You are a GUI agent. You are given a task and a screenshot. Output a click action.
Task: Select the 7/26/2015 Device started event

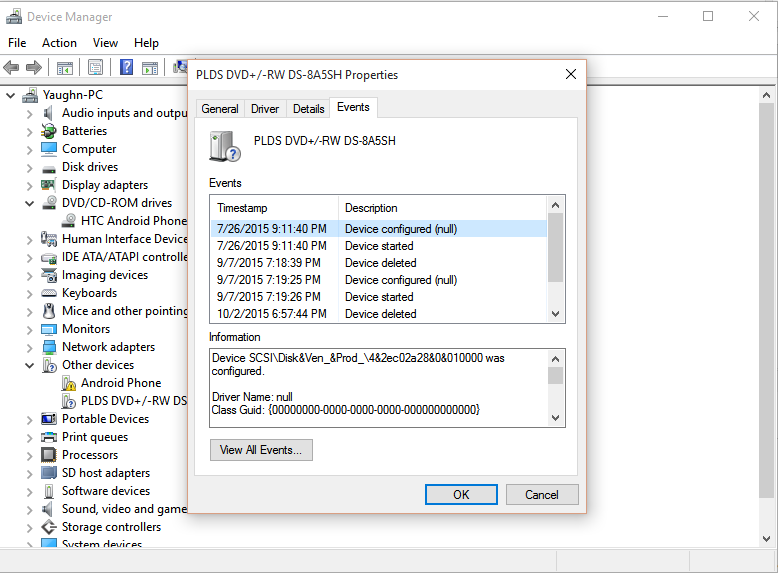(x=379, y=246)
